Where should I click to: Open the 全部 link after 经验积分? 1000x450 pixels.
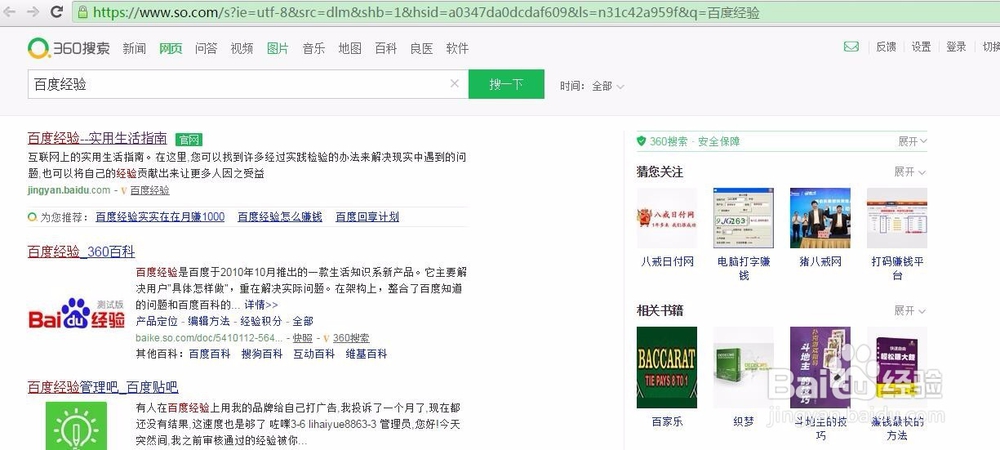pos(303,321)
